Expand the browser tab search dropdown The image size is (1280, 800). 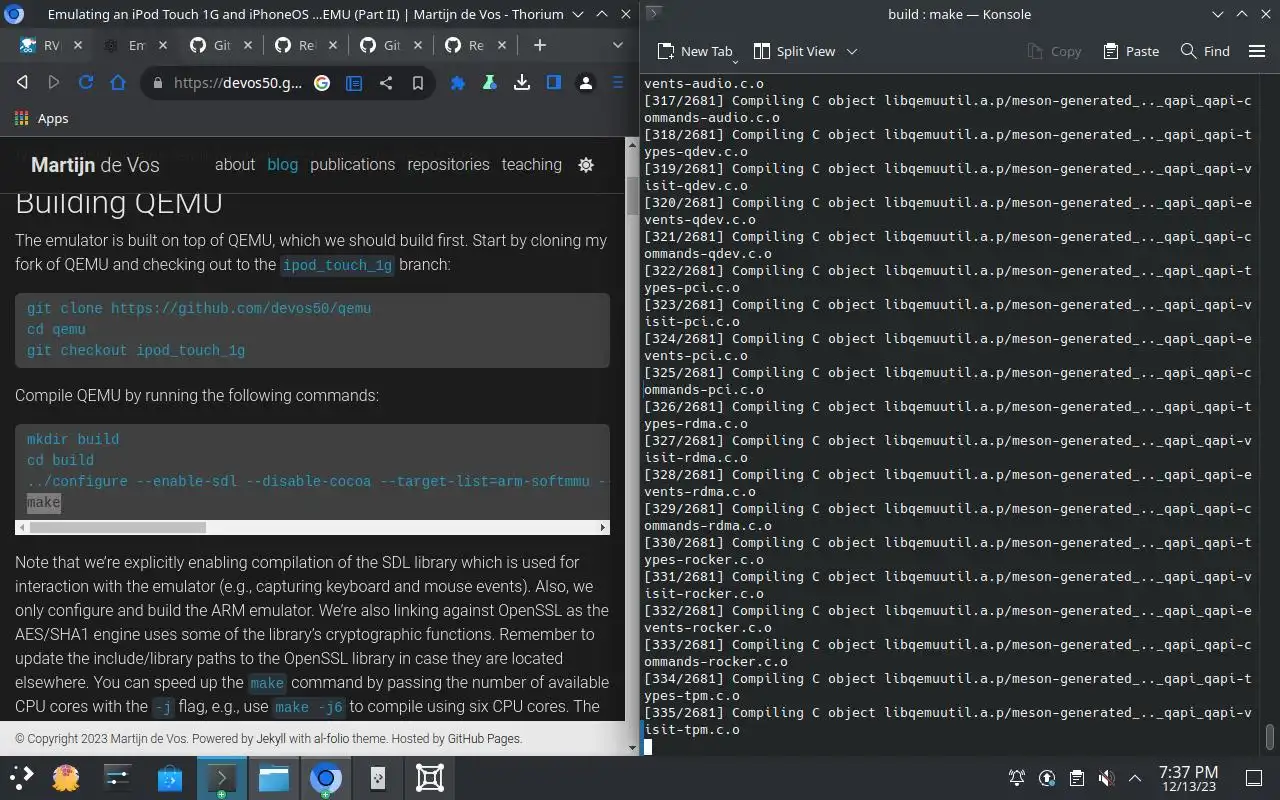click(x=618, y=45)
